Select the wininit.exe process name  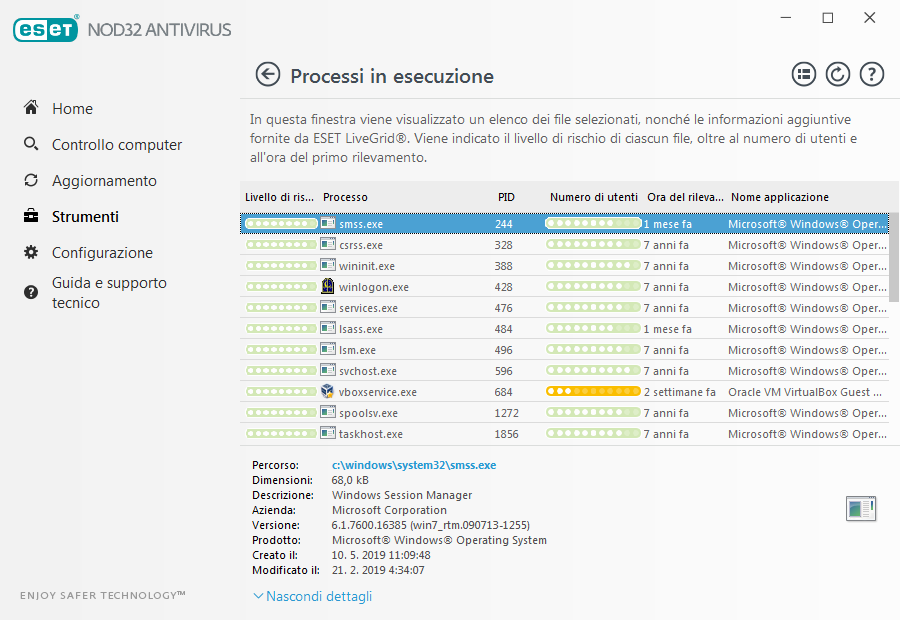point(367,266)
